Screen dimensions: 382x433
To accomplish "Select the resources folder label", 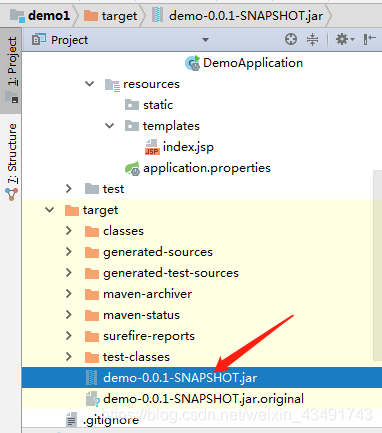I will [151, 84].
